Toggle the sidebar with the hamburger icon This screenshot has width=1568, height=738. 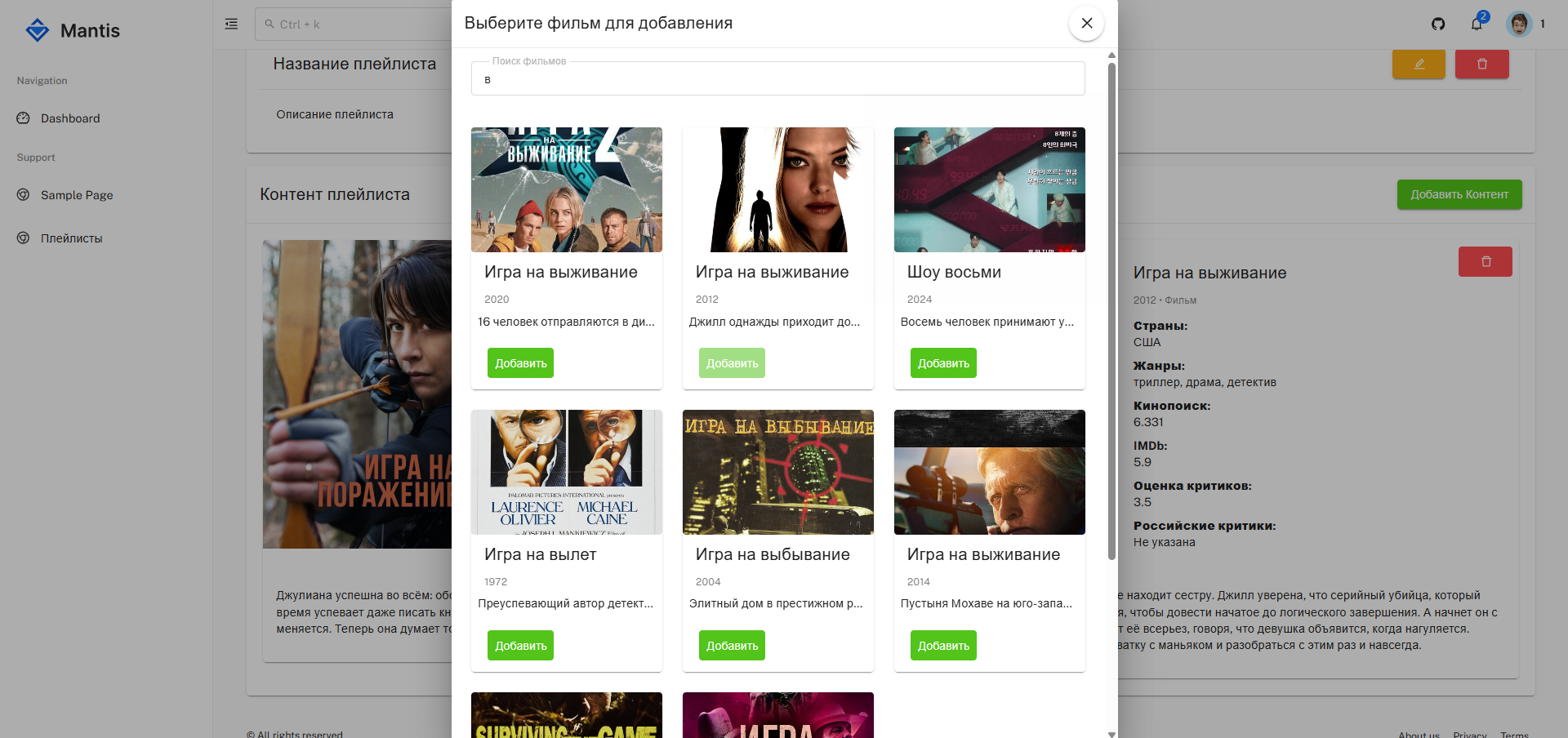click(231, 24)
